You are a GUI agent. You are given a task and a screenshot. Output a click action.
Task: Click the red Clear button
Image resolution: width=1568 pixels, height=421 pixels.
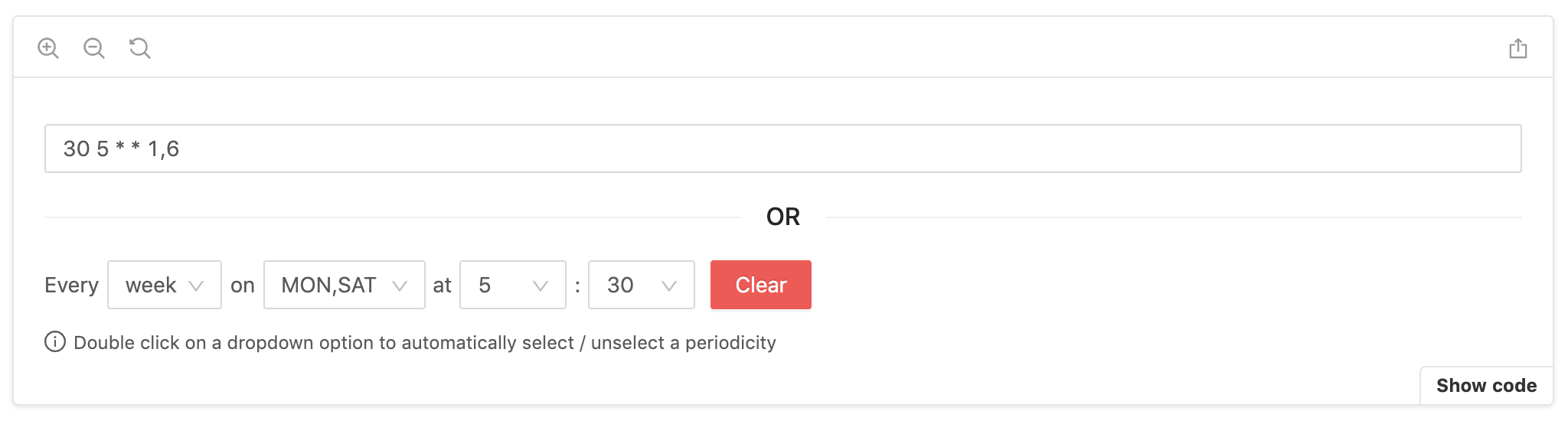[x=761, y=285]
